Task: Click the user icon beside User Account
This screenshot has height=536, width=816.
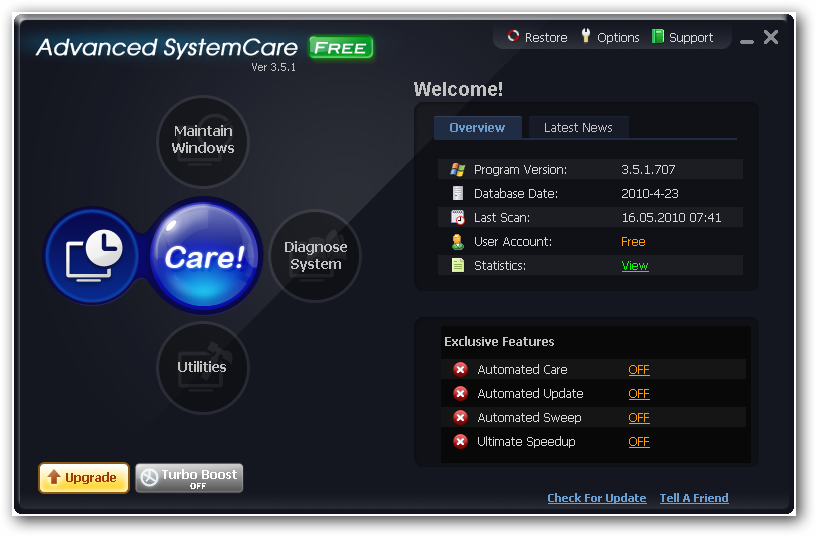Action: (x=457, y=241)
